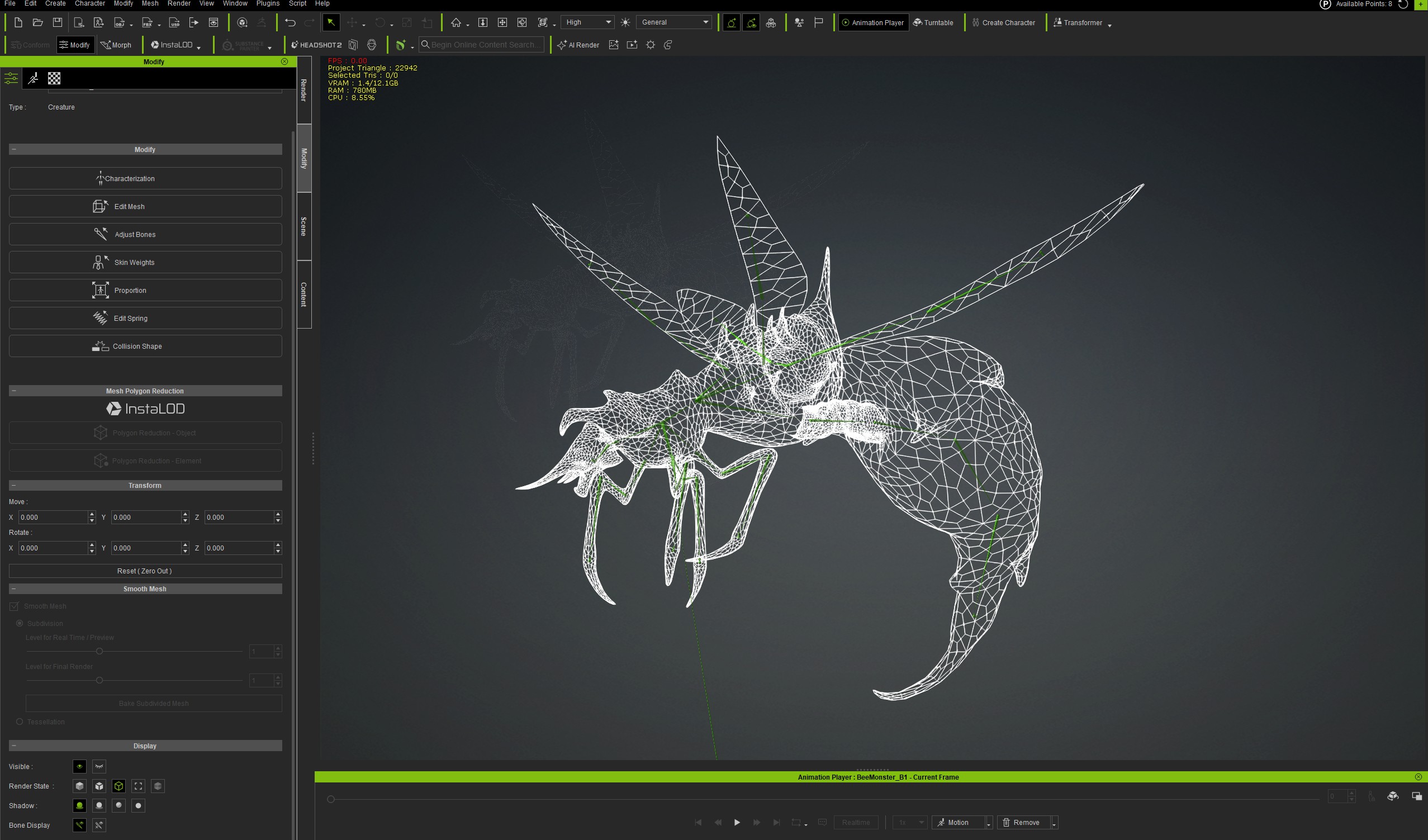Screen dimensions: 1428x840
Task: Click the Reset (Zero Out) button
Action: click(x=145, y=571)
